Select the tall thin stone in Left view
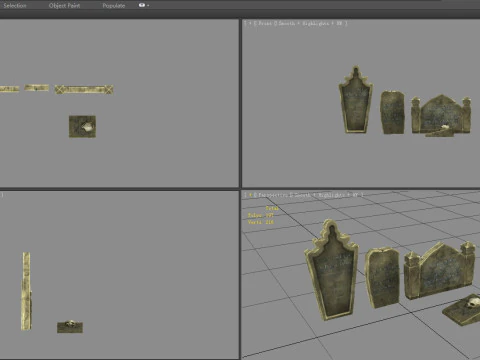Image resolution: width=480 pixels, height=360 pixels. (x=26, y=291)
